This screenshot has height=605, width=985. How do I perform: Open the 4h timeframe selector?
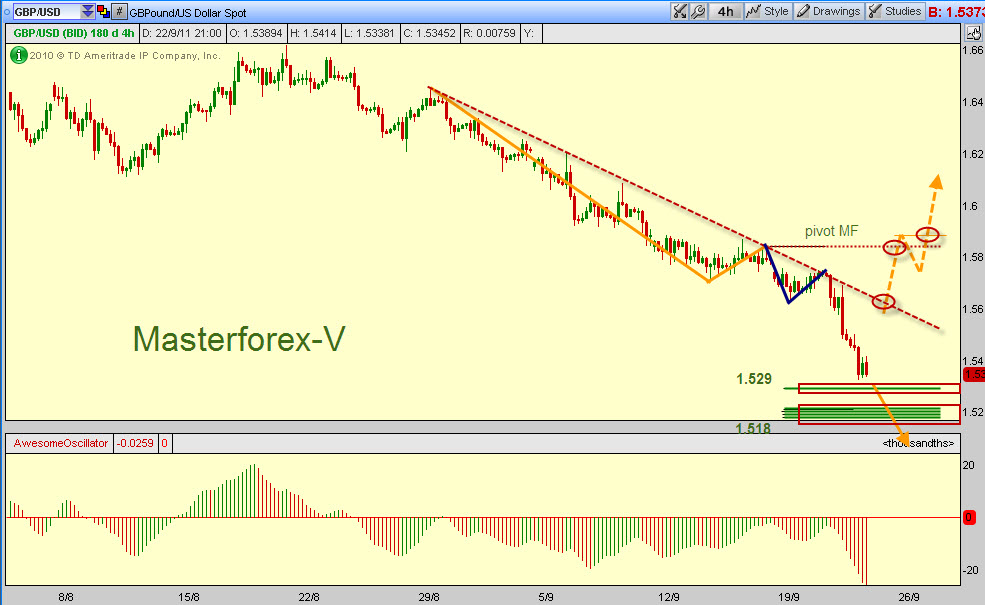click(726, 11)
